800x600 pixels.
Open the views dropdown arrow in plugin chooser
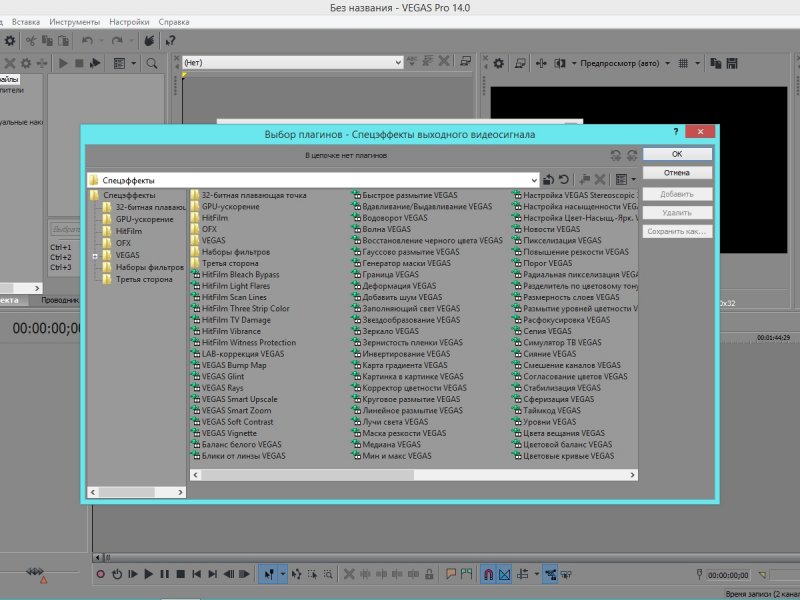[634, 180]
